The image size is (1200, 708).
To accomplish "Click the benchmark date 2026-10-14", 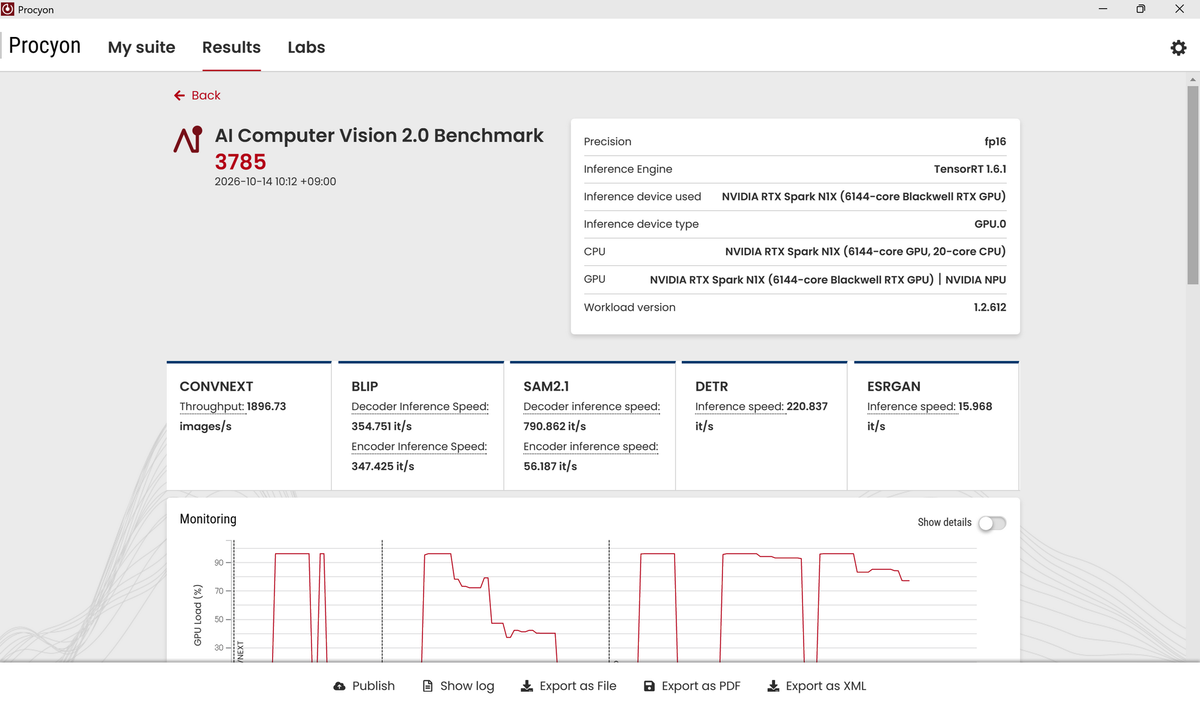I will [275, 182].
